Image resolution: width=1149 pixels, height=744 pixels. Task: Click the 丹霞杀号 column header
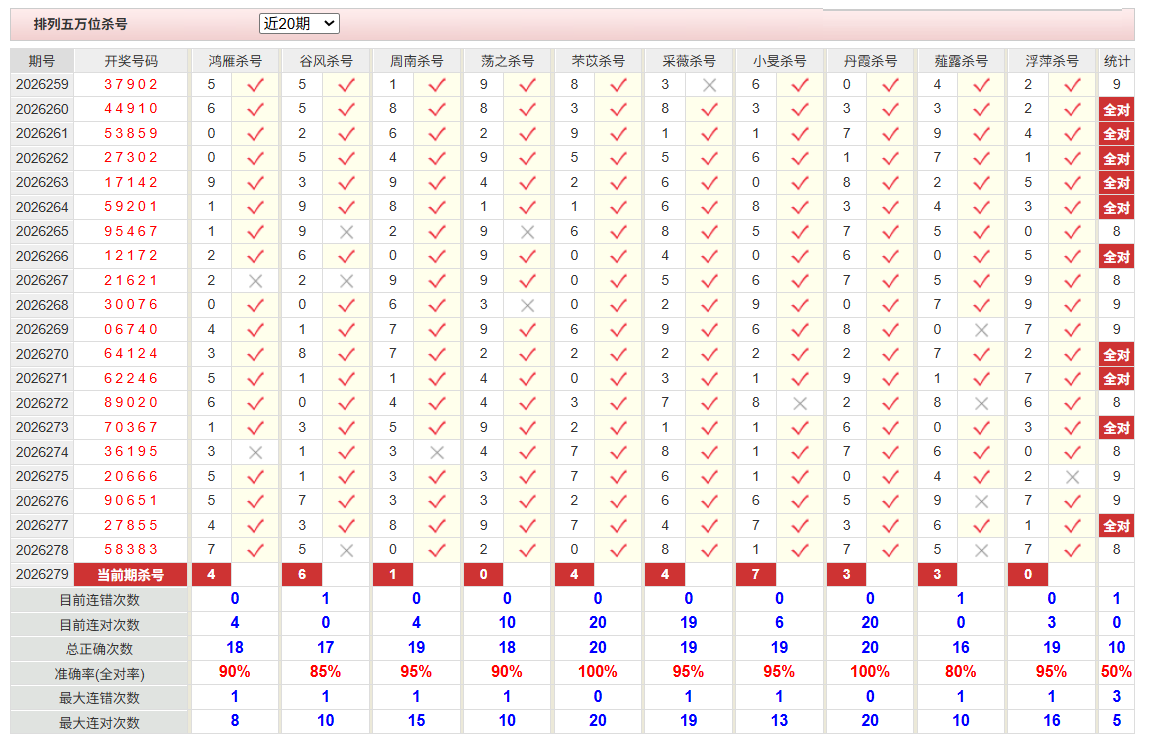coord(870,61)
